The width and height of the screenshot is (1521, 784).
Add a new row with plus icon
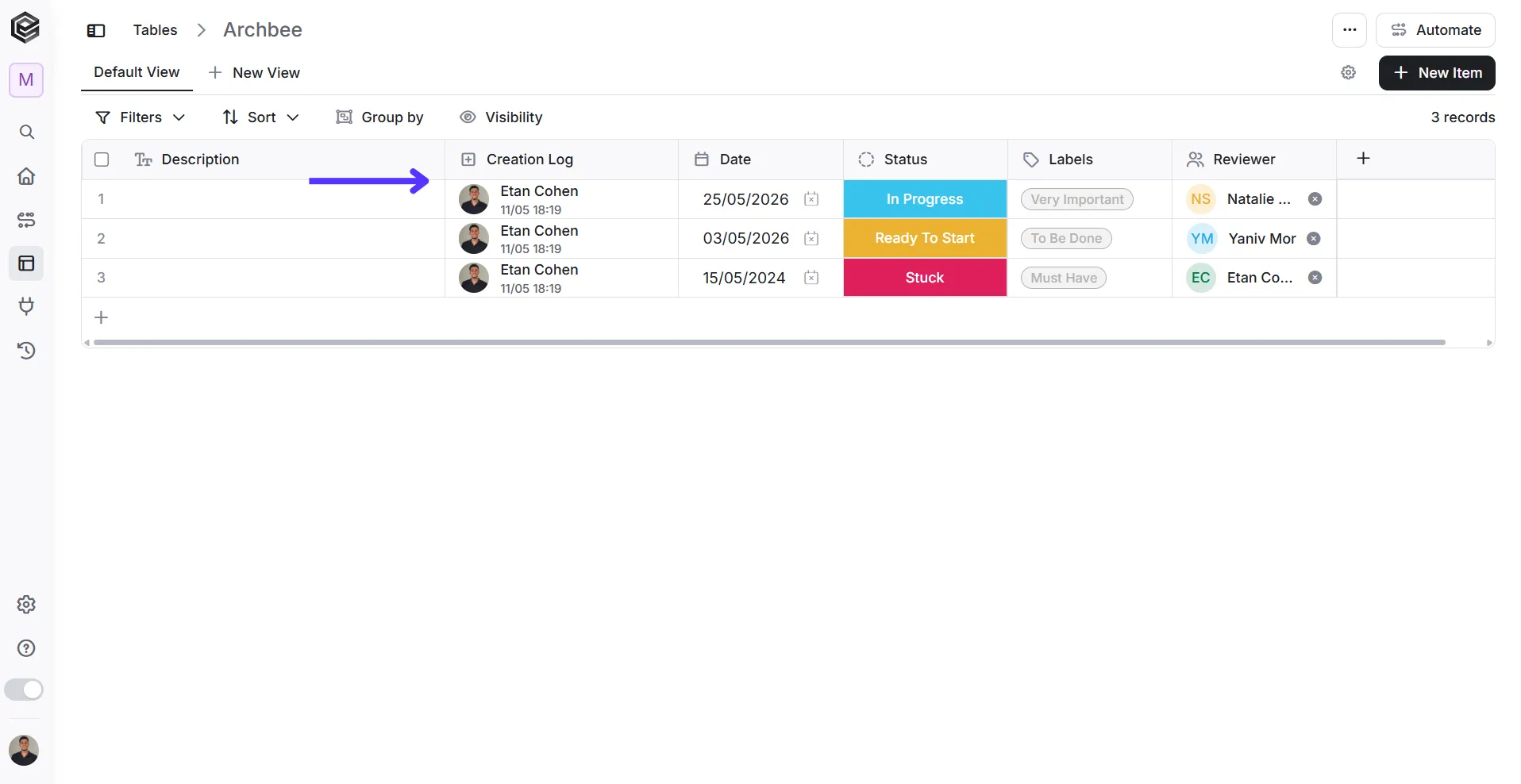[102, 317]
